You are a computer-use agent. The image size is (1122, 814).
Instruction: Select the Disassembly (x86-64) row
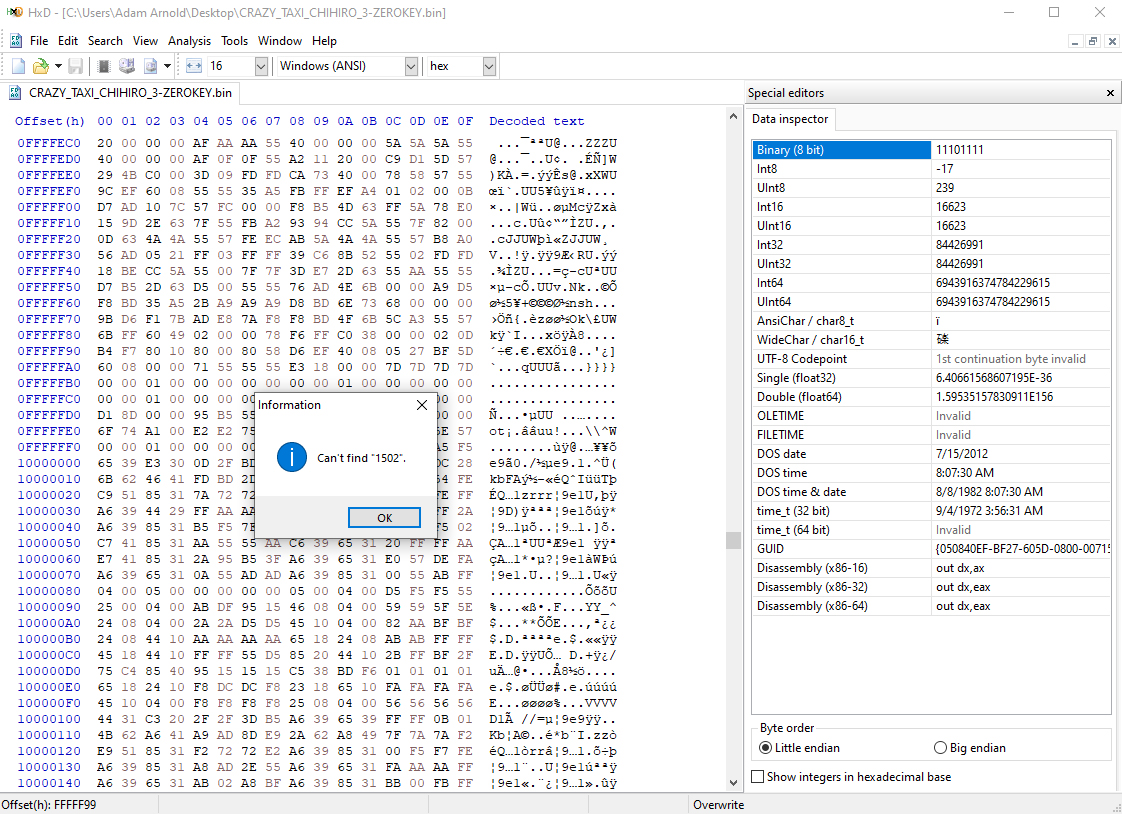(932, 606)
